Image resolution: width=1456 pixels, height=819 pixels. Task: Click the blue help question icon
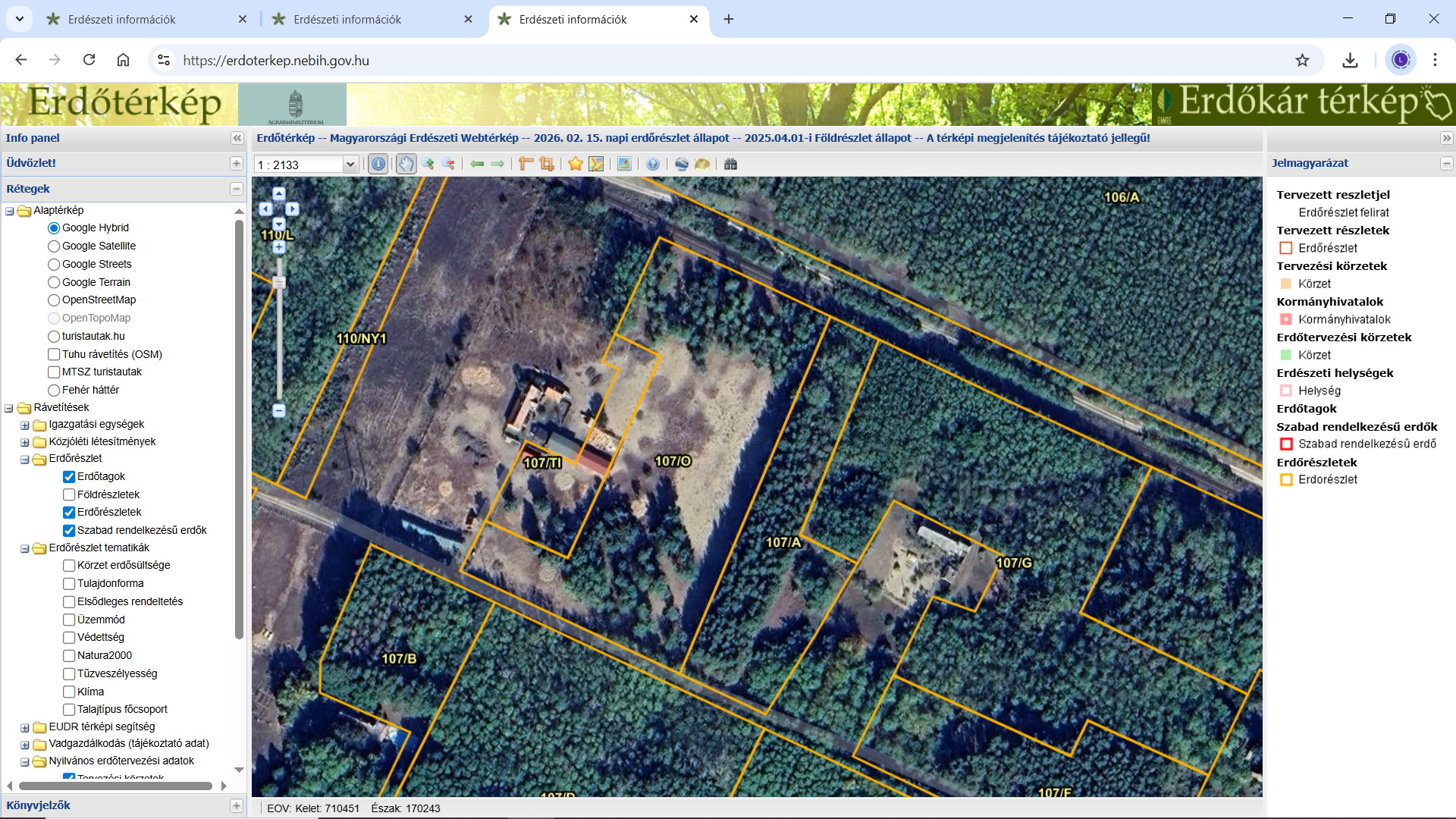[x=653, y=164]
